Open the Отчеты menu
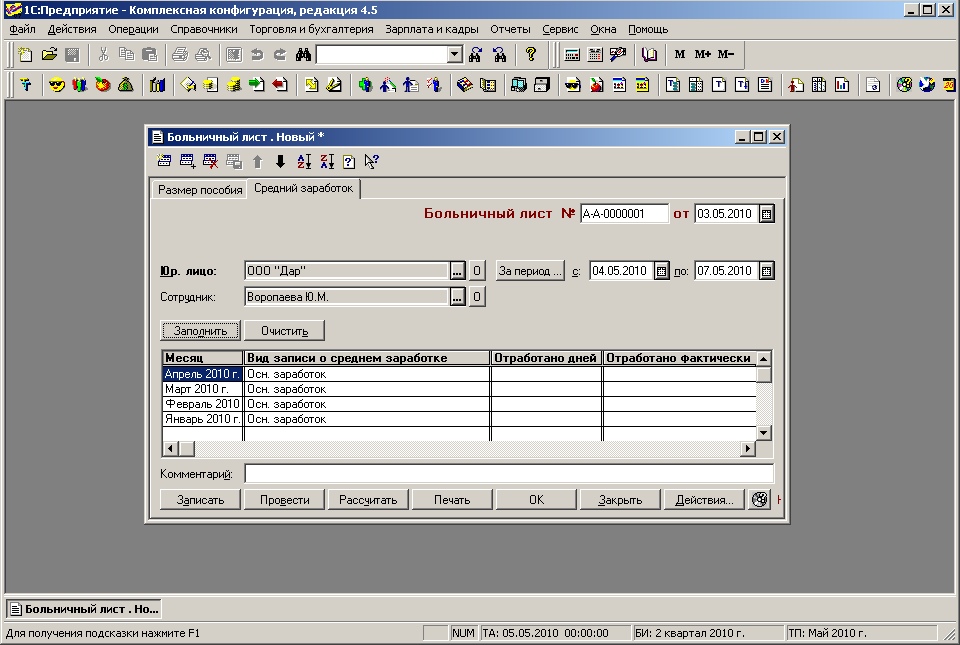 (x=510, y=29)
